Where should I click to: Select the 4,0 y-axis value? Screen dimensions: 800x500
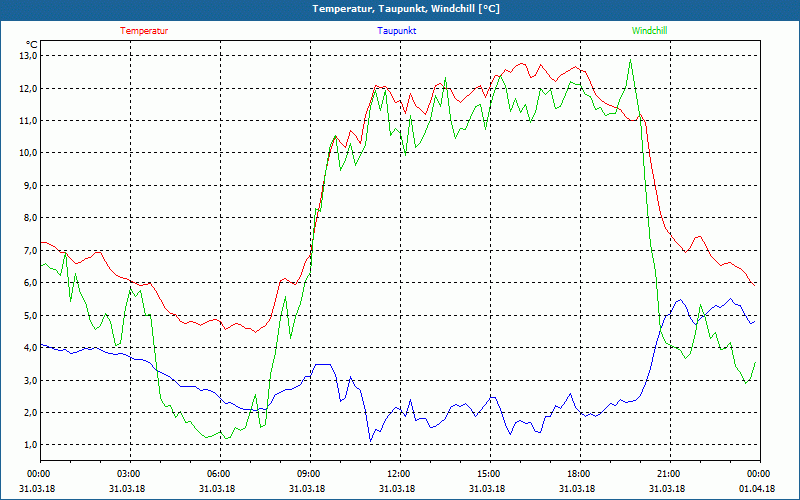[x=31, y=347]
